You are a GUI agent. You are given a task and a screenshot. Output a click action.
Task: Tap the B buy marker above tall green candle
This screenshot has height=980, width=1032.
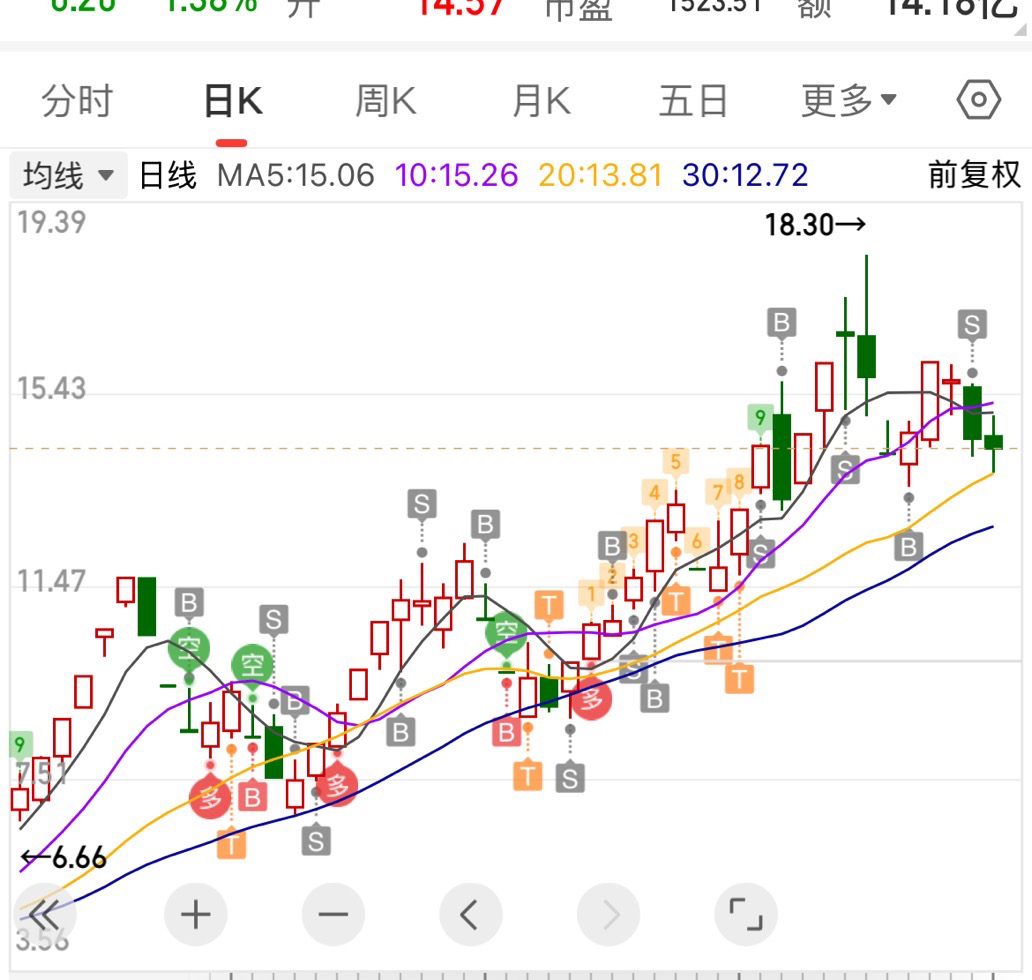[x=781, y=322]
